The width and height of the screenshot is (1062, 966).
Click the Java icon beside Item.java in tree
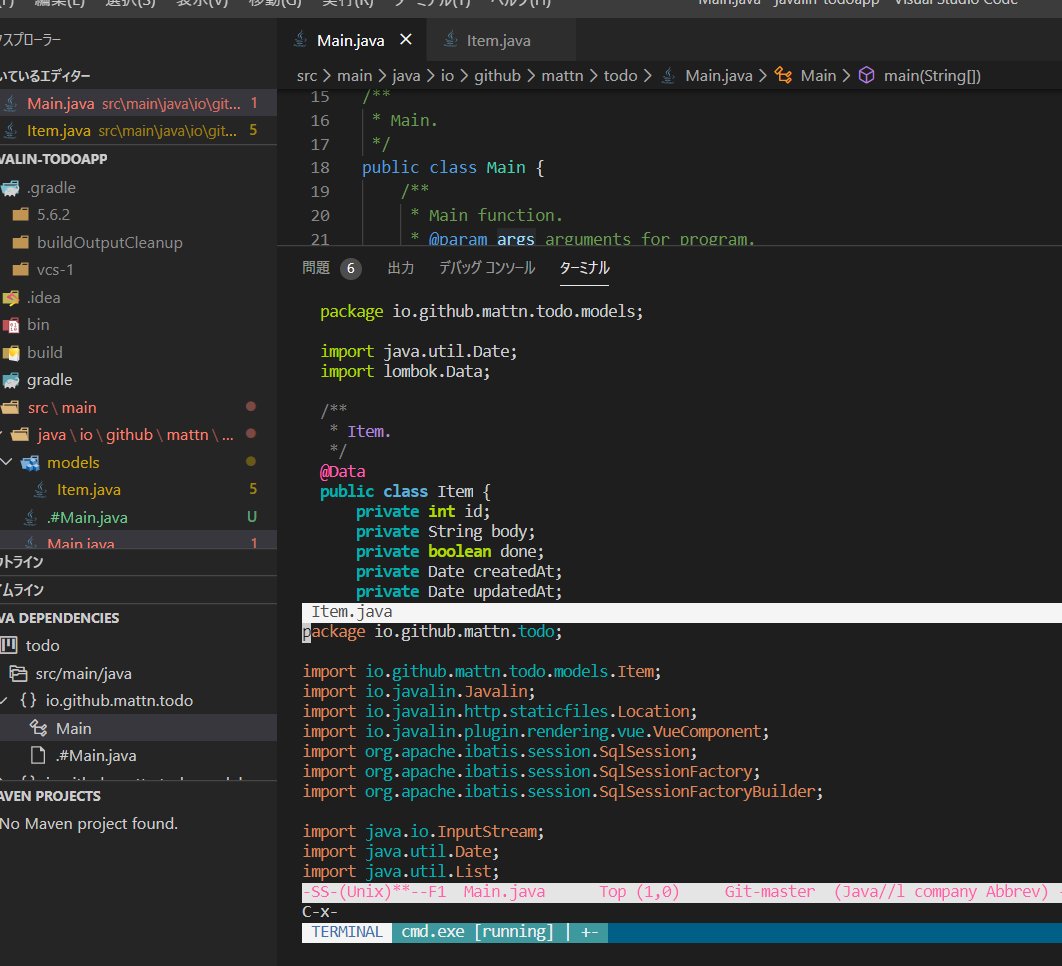[x=41, y=489]
